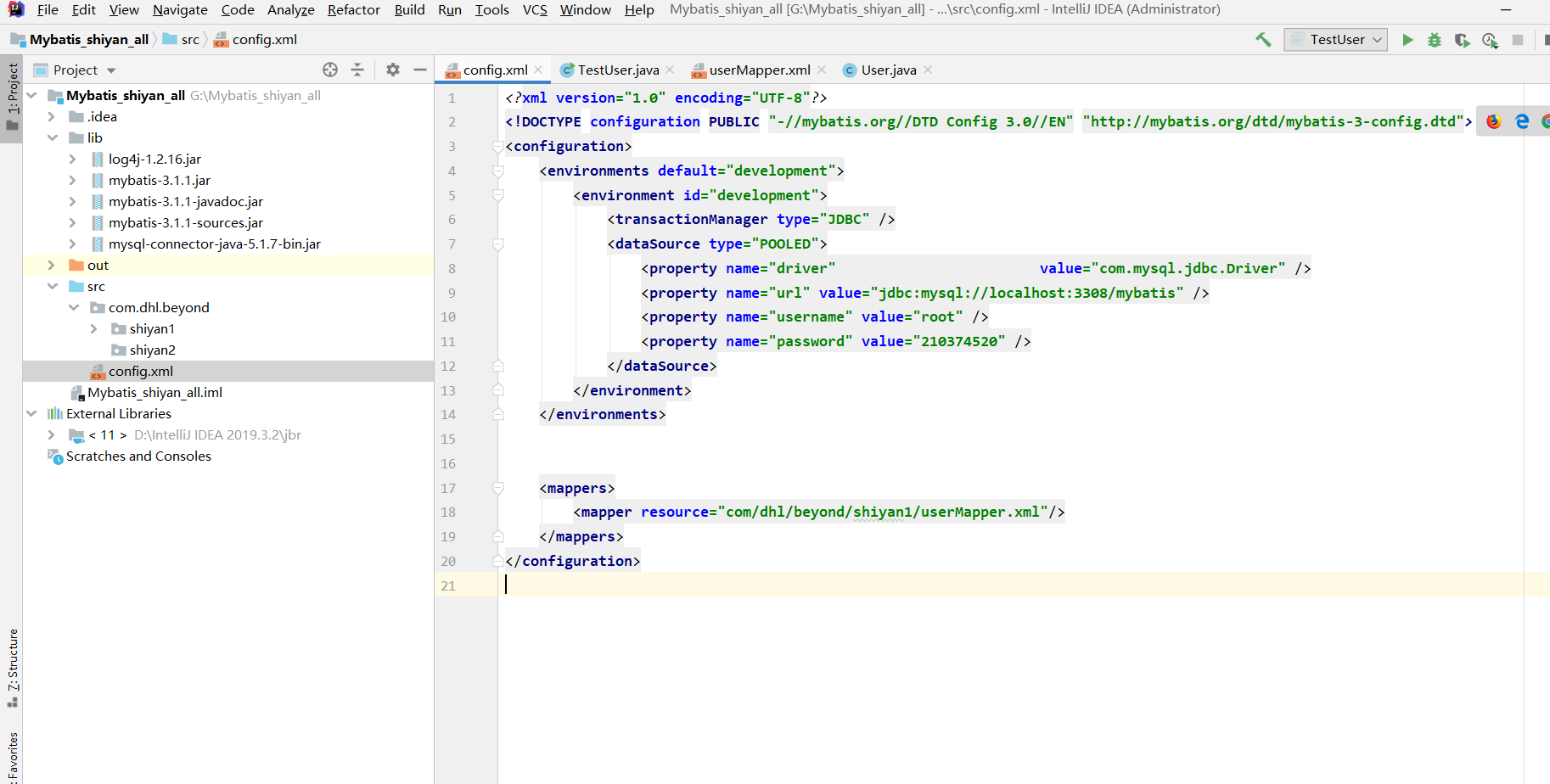Run with Coverage shield icon
Viewport: 1550px width, 784px height.
coord(1462,40)
